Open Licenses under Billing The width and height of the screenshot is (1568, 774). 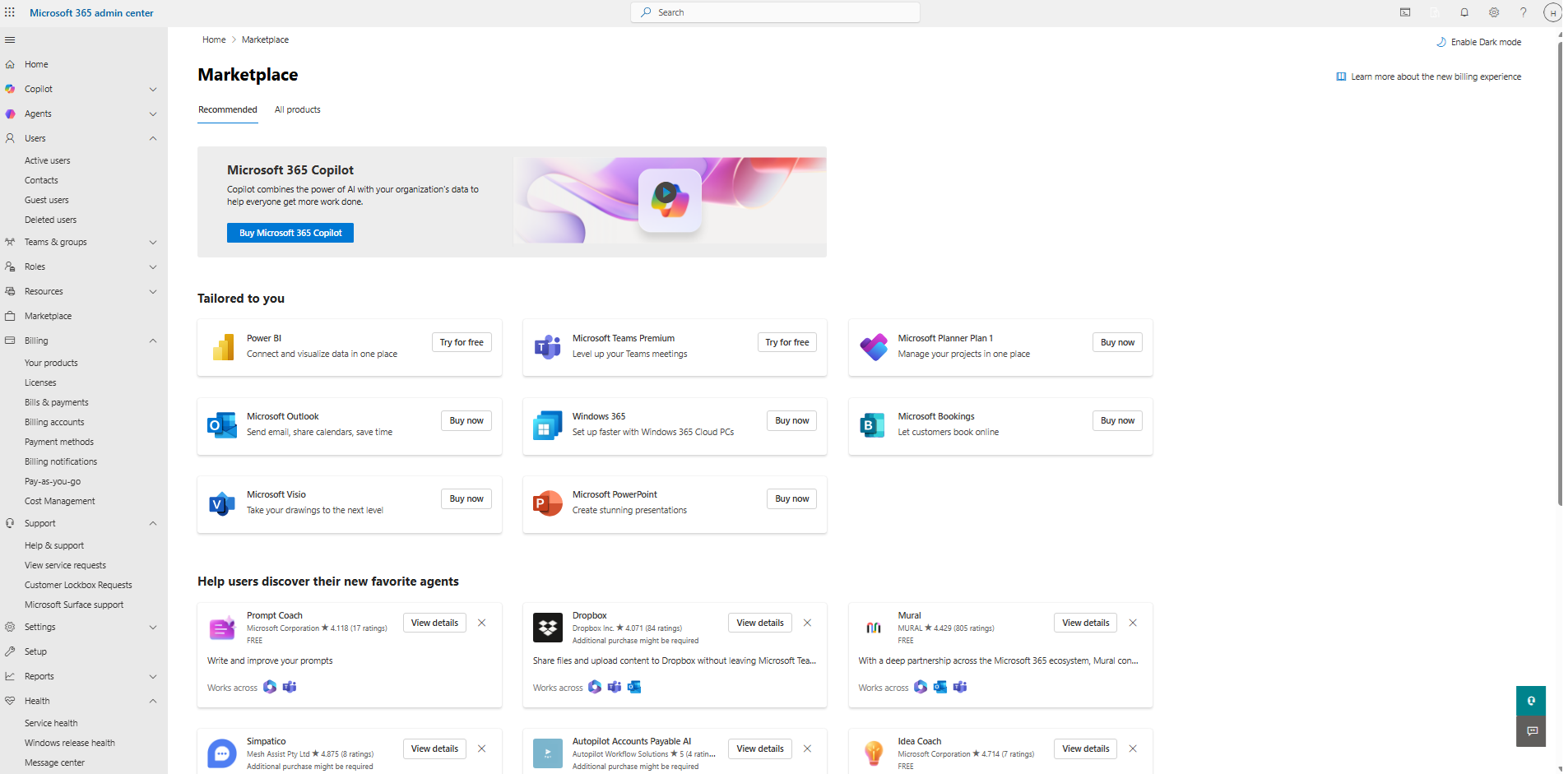point(40,382)
